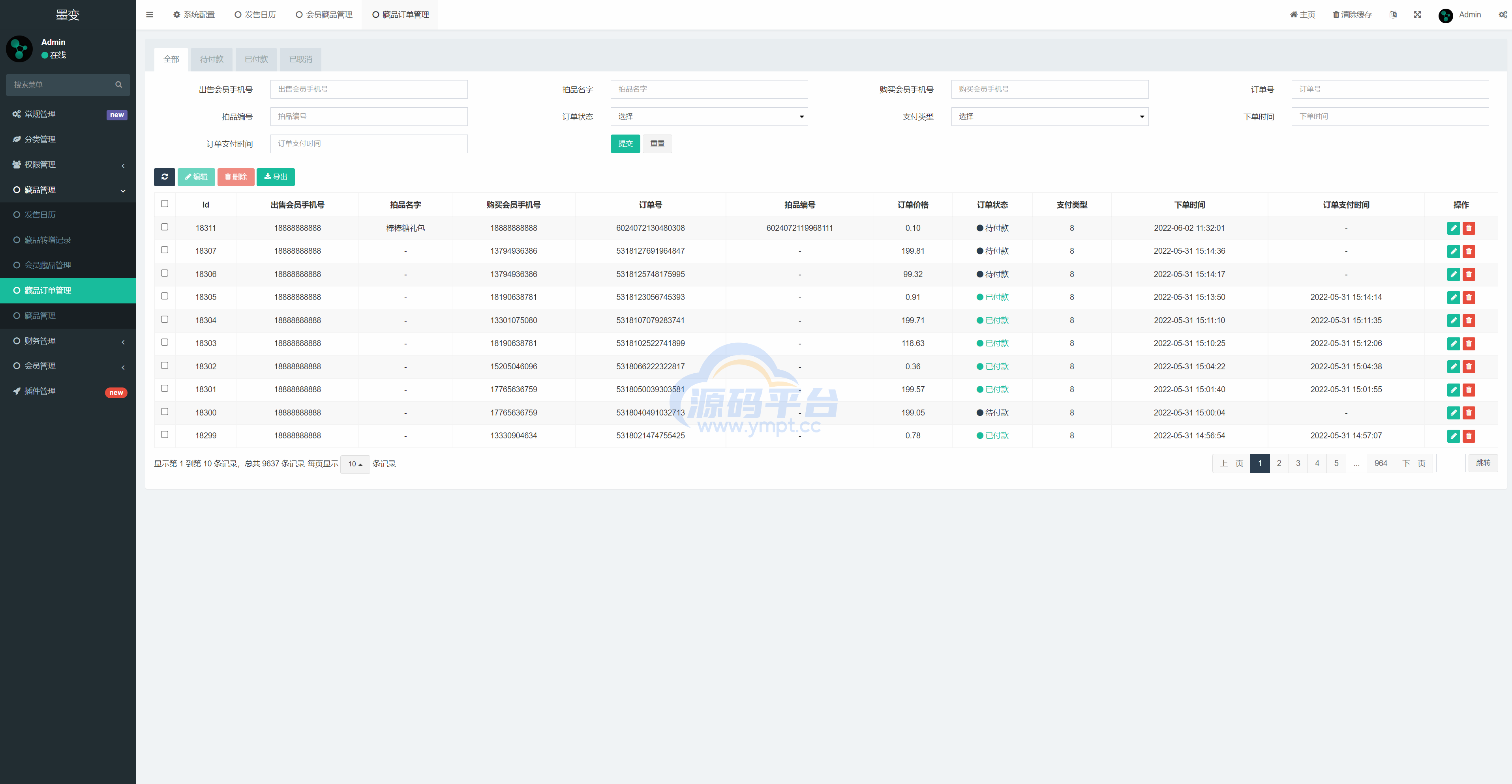Tick the checkbox for order 18311
This screenshot has width=1512, height=784.
(164, 227)
